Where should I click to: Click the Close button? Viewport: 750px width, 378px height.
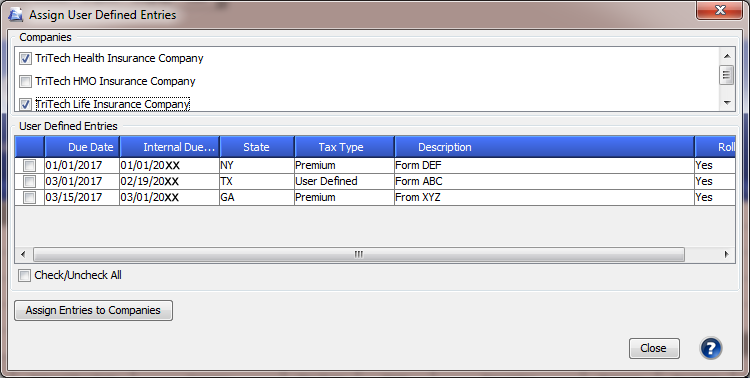(x=654, y=348)
